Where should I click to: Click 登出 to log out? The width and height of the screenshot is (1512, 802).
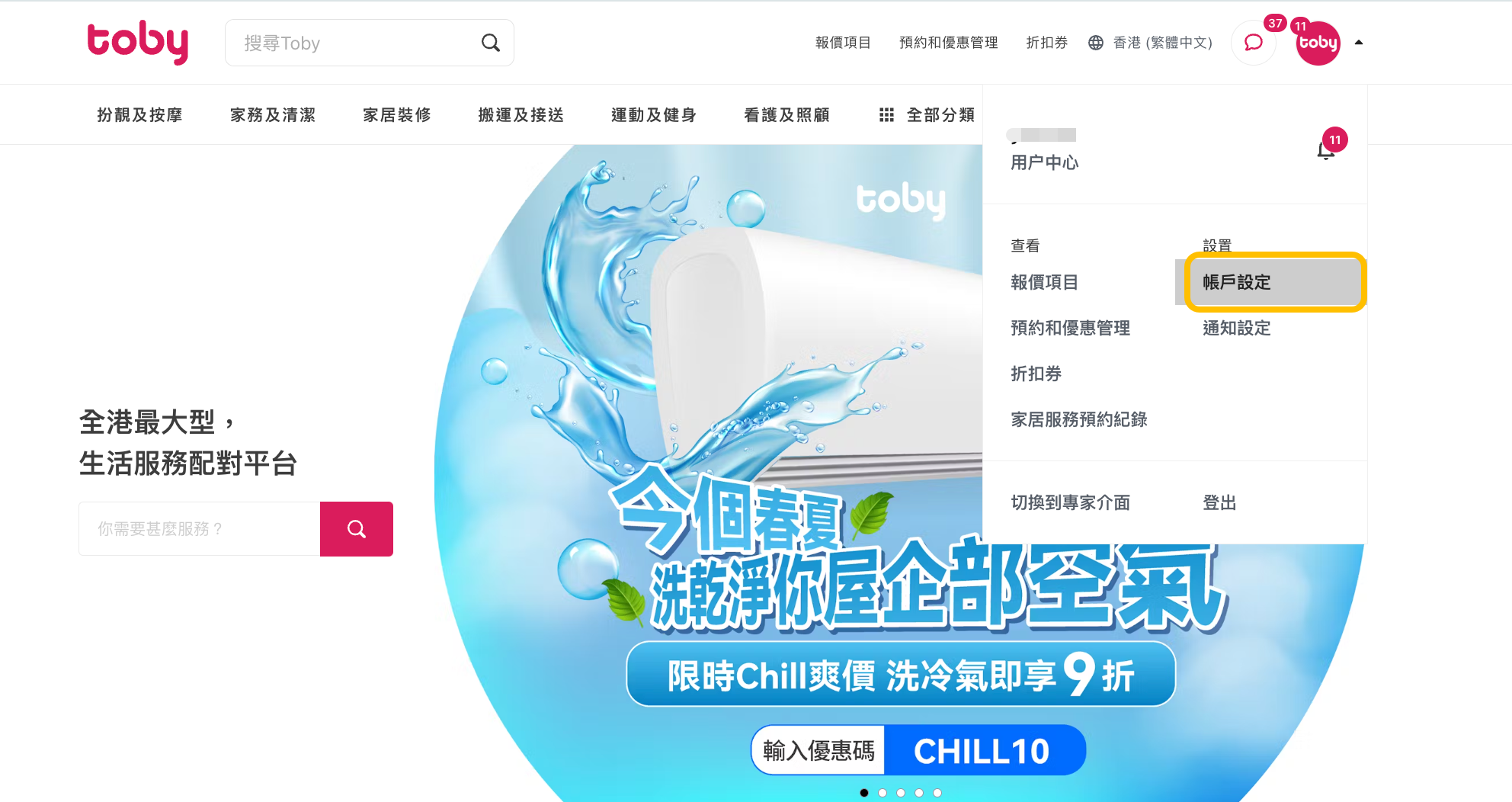1219,502
